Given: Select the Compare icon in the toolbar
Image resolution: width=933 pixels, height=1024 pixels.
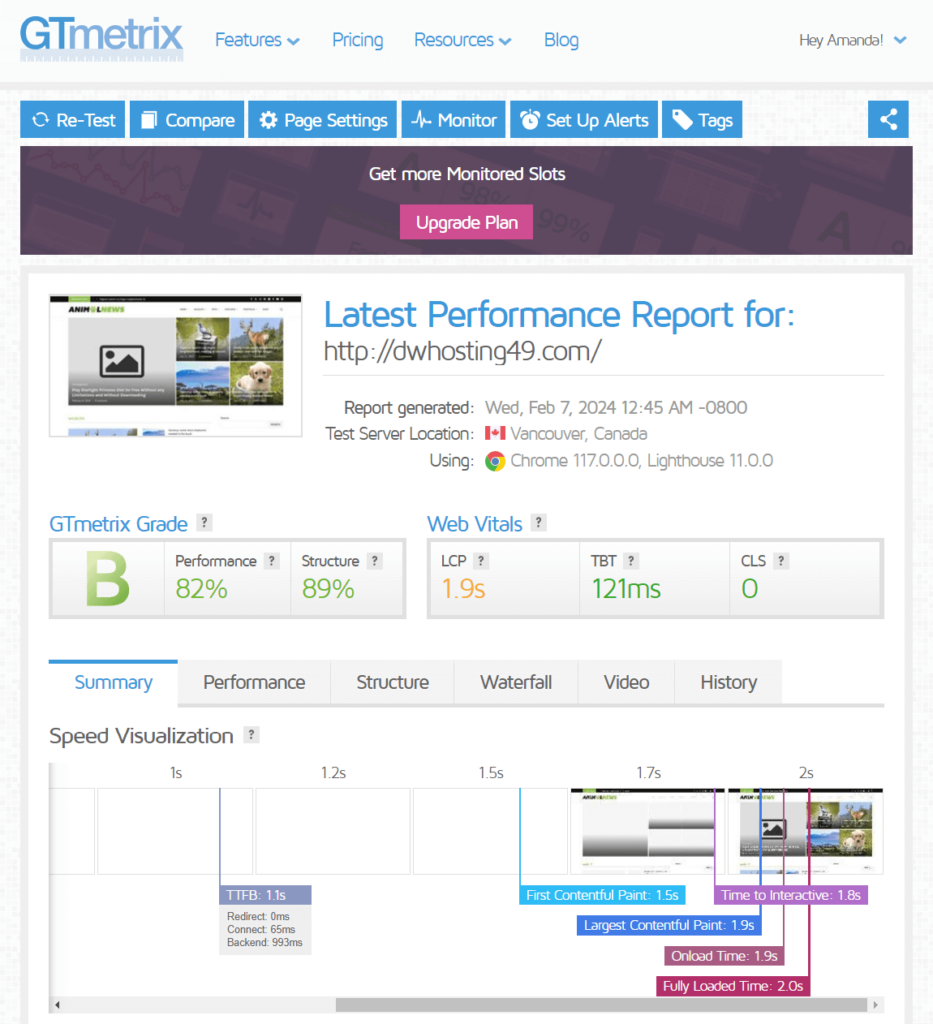Looking at the screenshot, I should click(x=151, y=119).
